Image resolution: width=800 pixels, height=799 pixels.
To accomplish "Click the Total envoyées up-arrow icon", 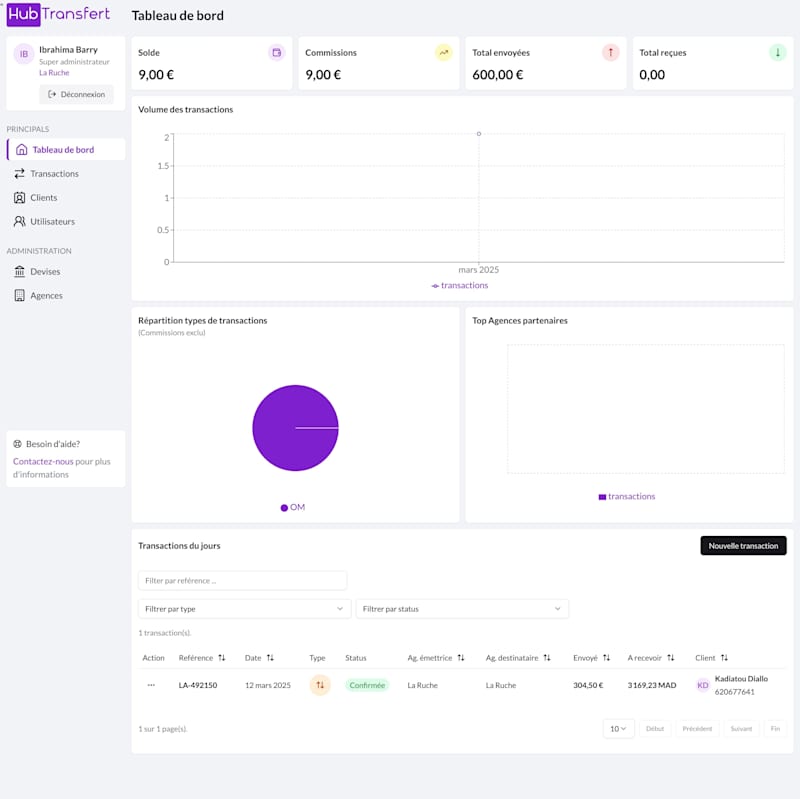I will tap(610, 53).
